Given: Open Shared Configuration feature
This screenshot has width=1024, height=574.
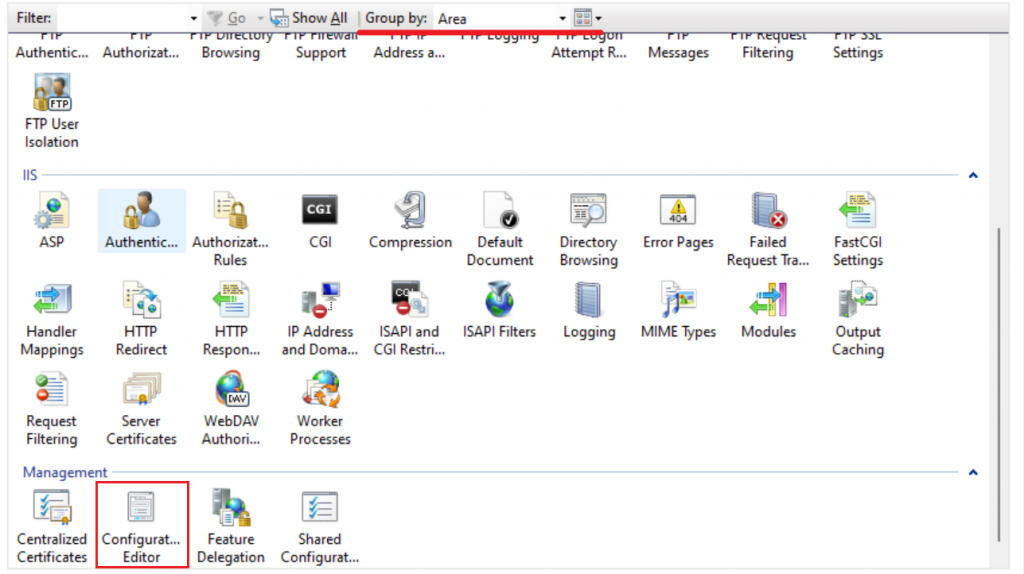Looking at the screenshot, I should point(320,527).
